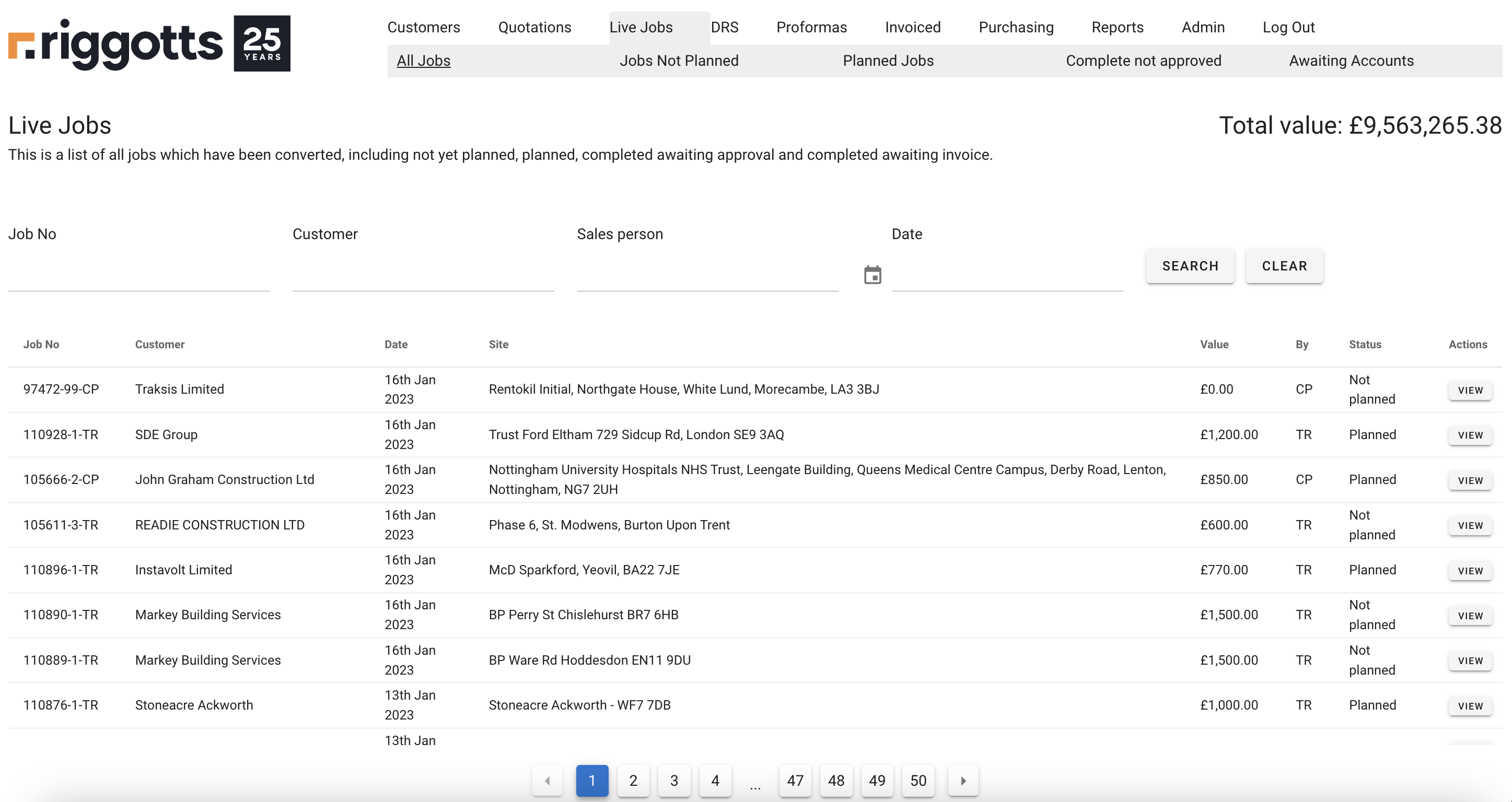Open the Purchasing menu

[x=1016, y=27]
